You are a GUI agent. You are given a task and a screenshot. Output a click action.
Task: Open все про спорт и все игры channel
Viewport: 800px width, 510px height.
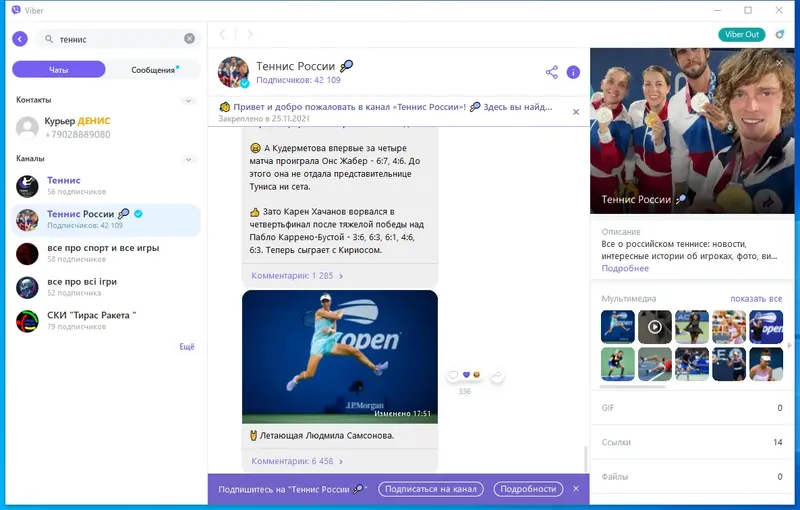click(106, 253)
